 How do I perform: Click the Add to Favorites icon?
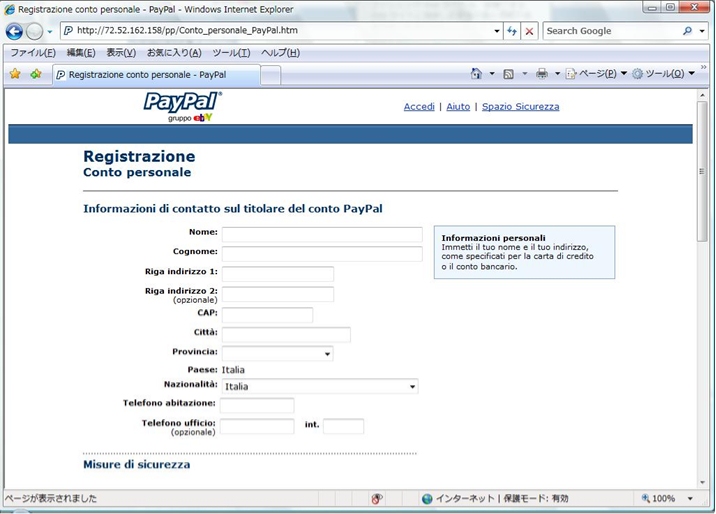pos(36,74)
